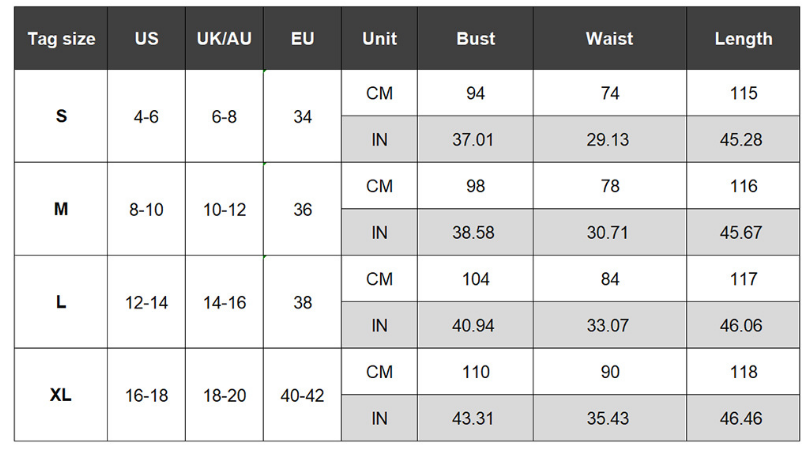Select the Bust column header
The image size is (809, 449).
475,39
